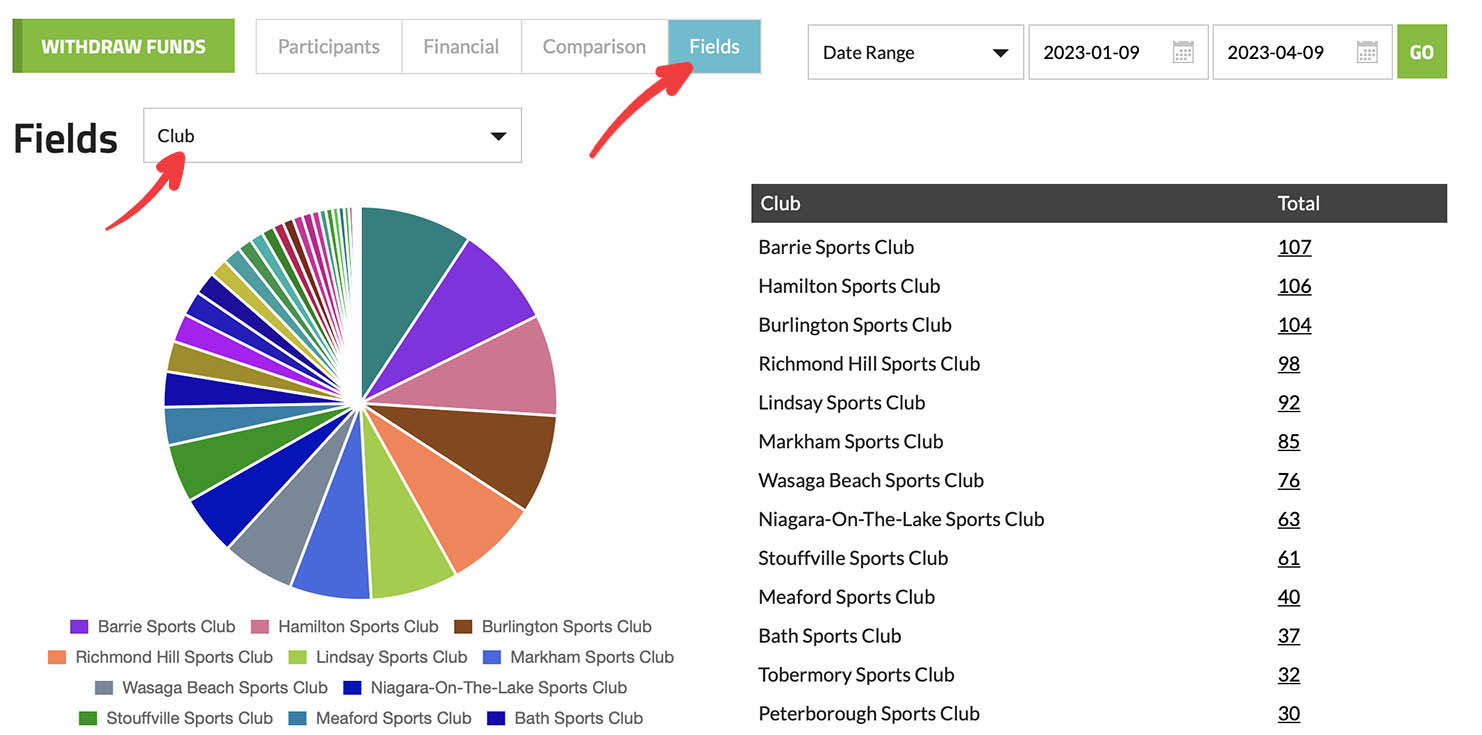Click the start date field 2023-01-09

[1092, 53]
